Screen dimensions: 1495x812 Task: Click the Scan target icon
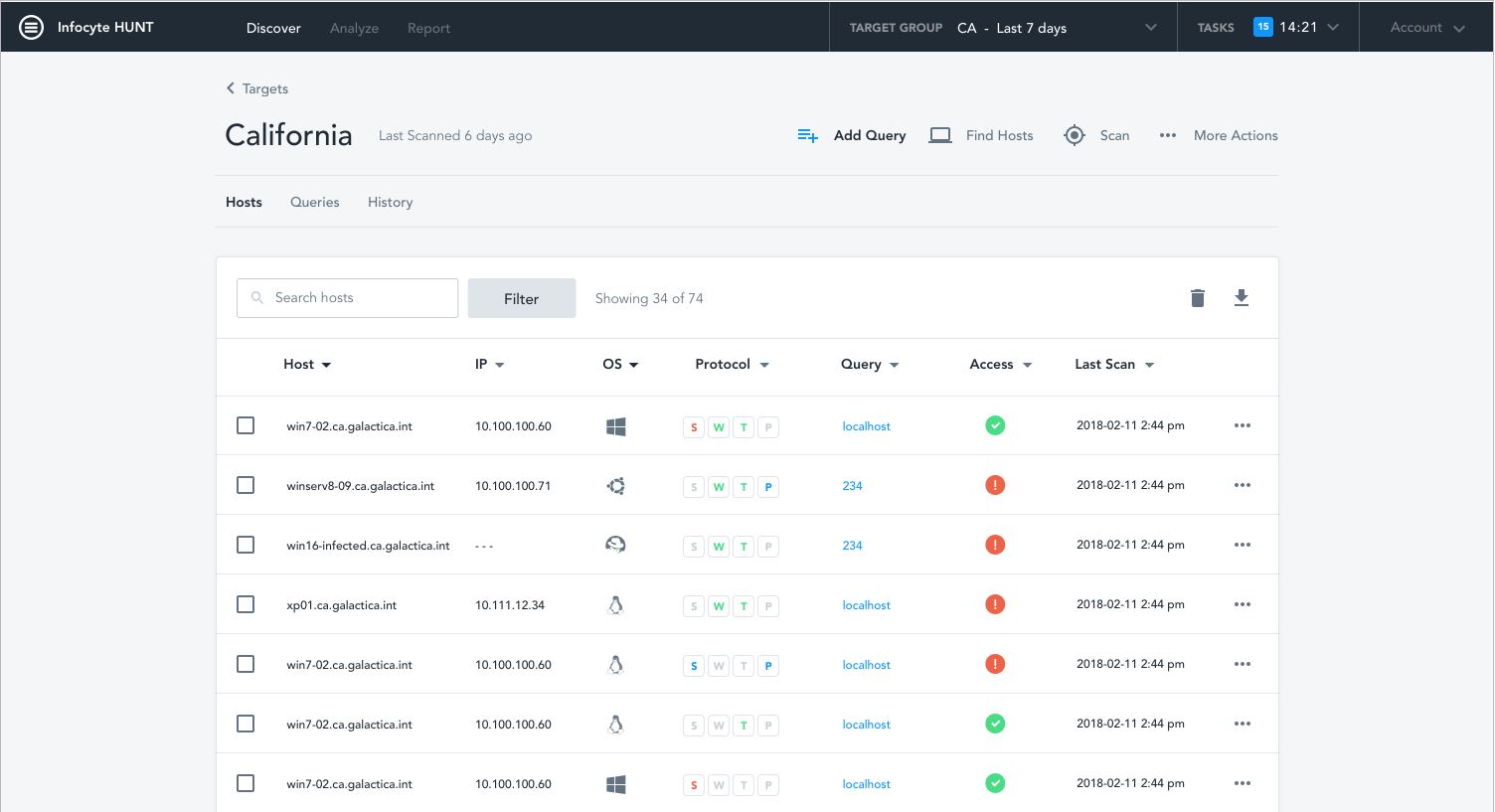[x=1075, y=136]
